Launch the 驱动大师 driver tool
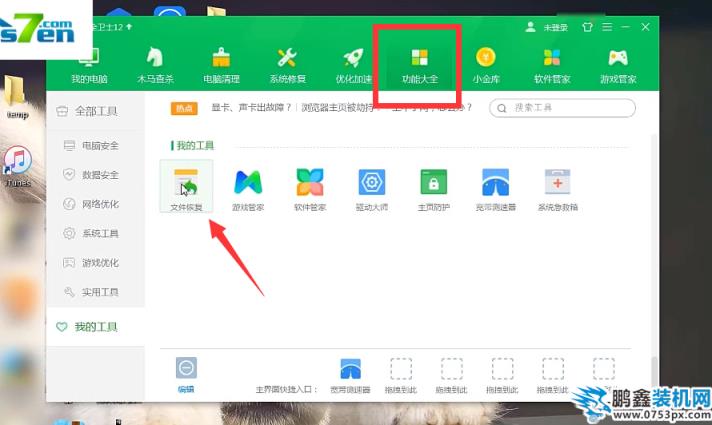 372,189
